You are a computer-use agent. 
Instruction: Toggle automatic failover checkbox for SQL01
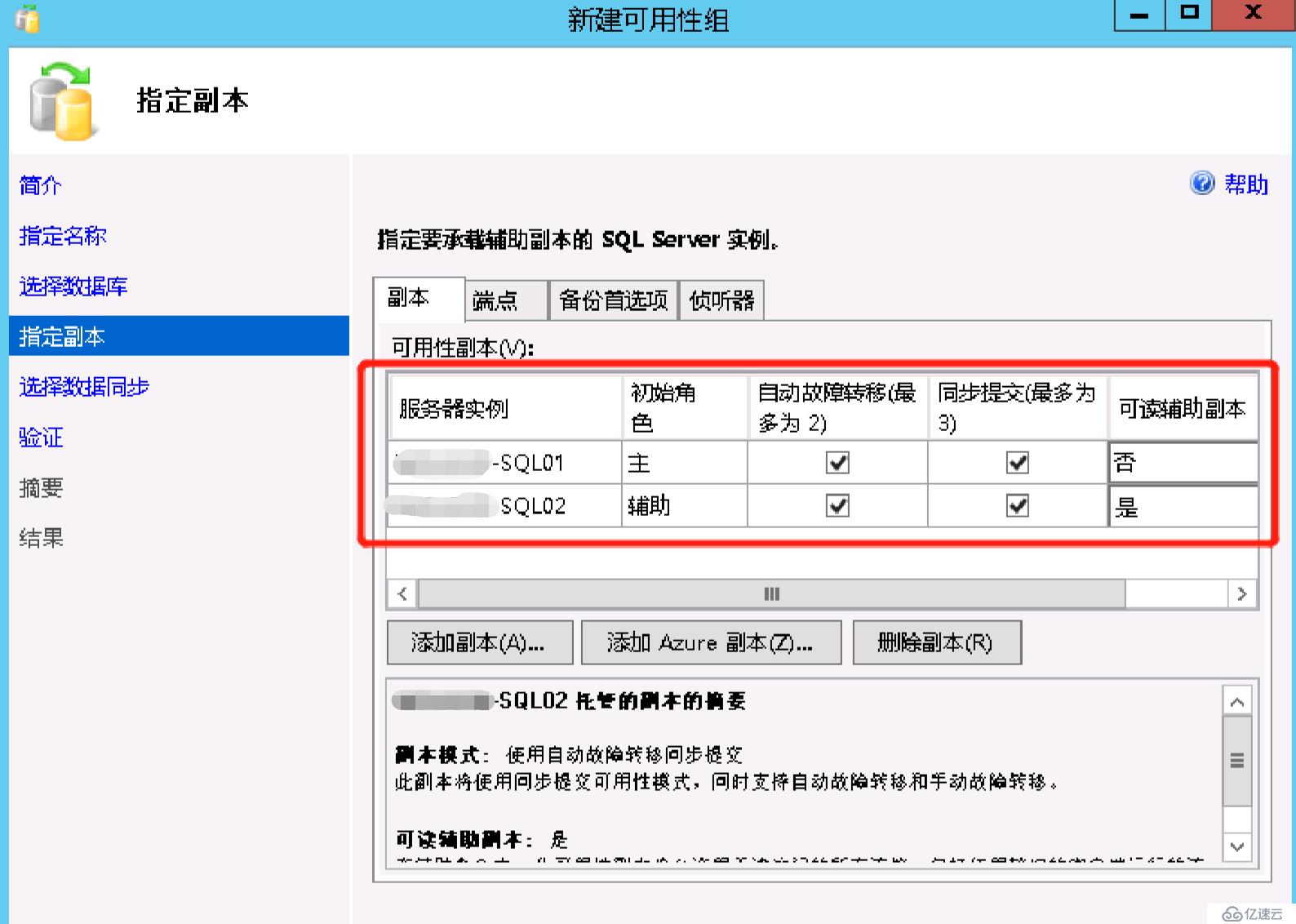tap(837, 463)
